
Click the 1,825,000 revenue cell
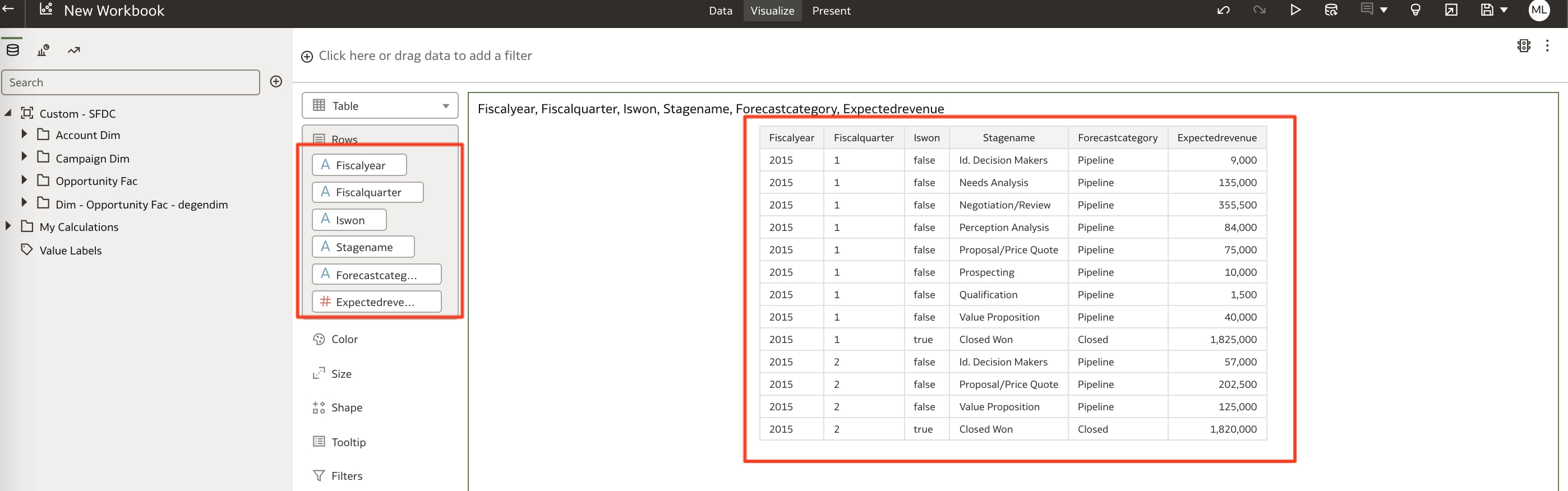pyautogui.click(x=1217, y=340)
